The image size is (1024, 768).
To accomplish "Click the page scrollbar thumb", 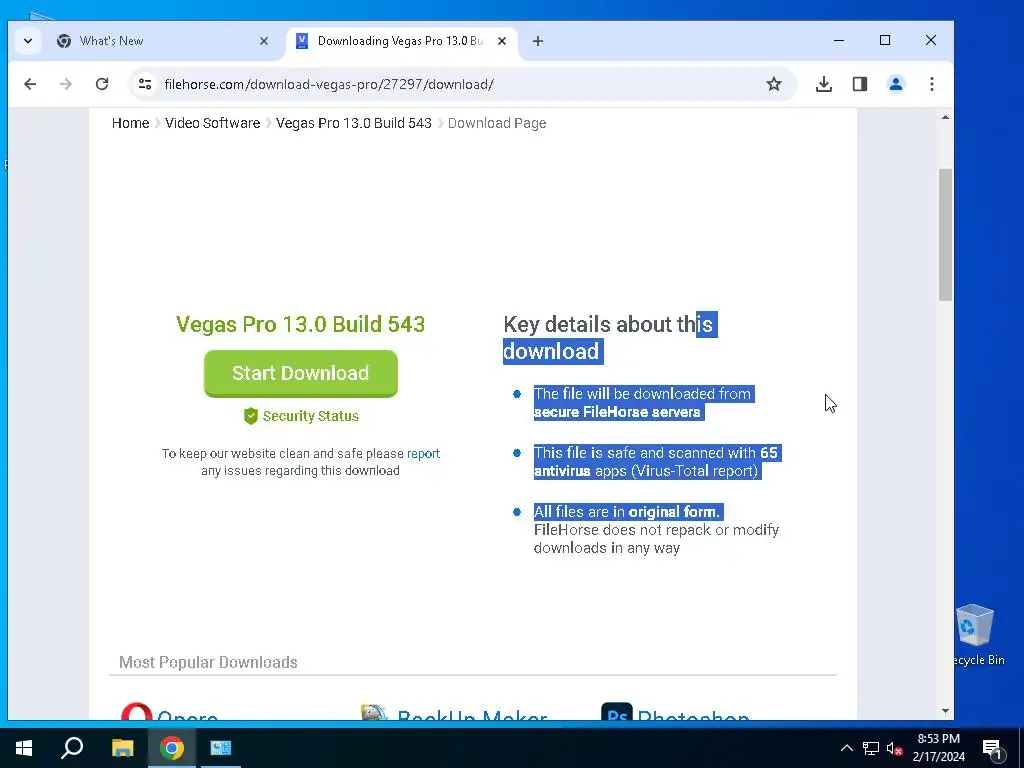I will pyautogui.click(x=945, y=235).
